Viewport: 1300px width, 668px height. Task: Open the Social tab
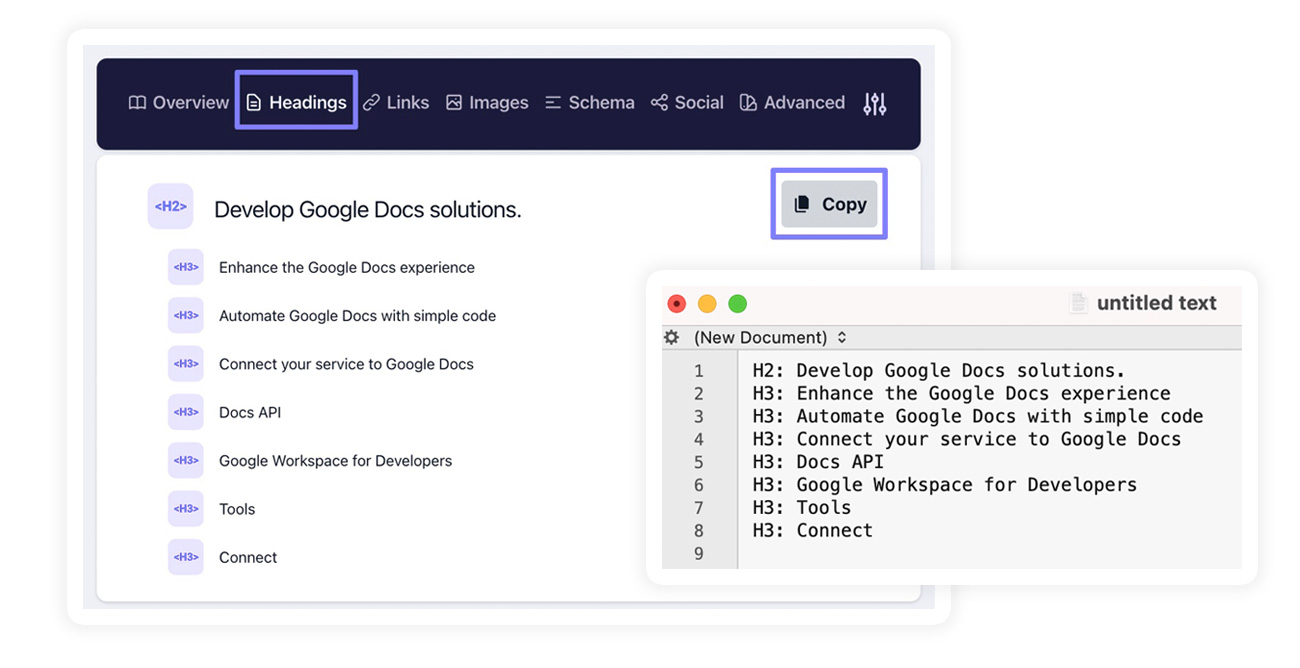point(687,102)
